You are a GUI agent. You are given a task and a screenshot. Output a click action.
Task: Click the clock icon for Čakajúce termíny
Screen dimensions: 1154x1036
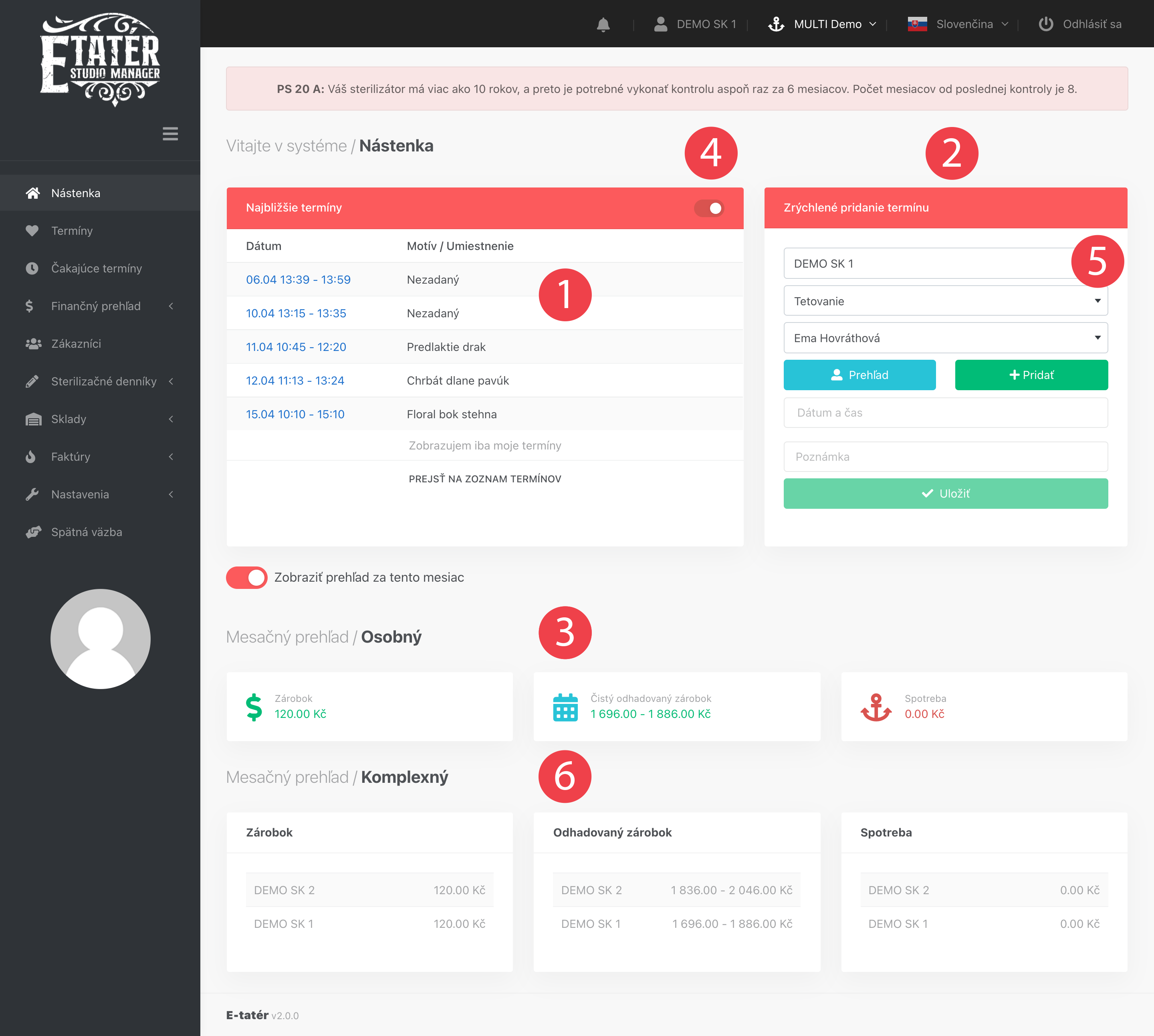(32, 268)
